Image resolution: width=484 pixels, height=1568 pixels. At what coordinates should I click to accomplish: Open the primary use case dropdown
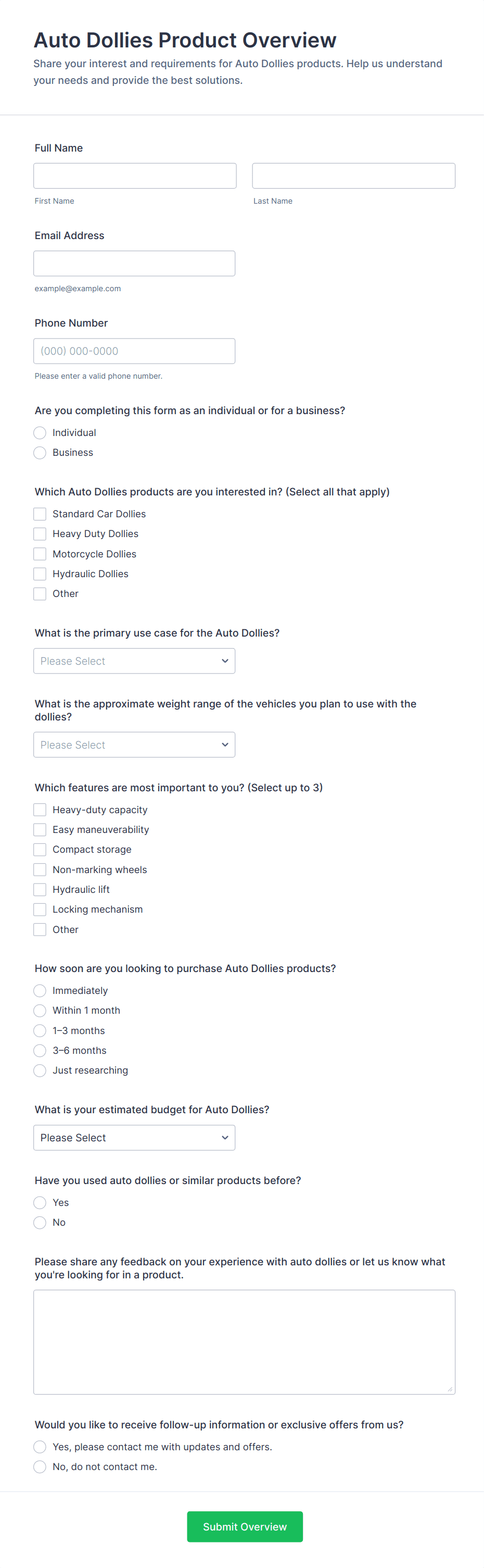(x=134, y=661)
